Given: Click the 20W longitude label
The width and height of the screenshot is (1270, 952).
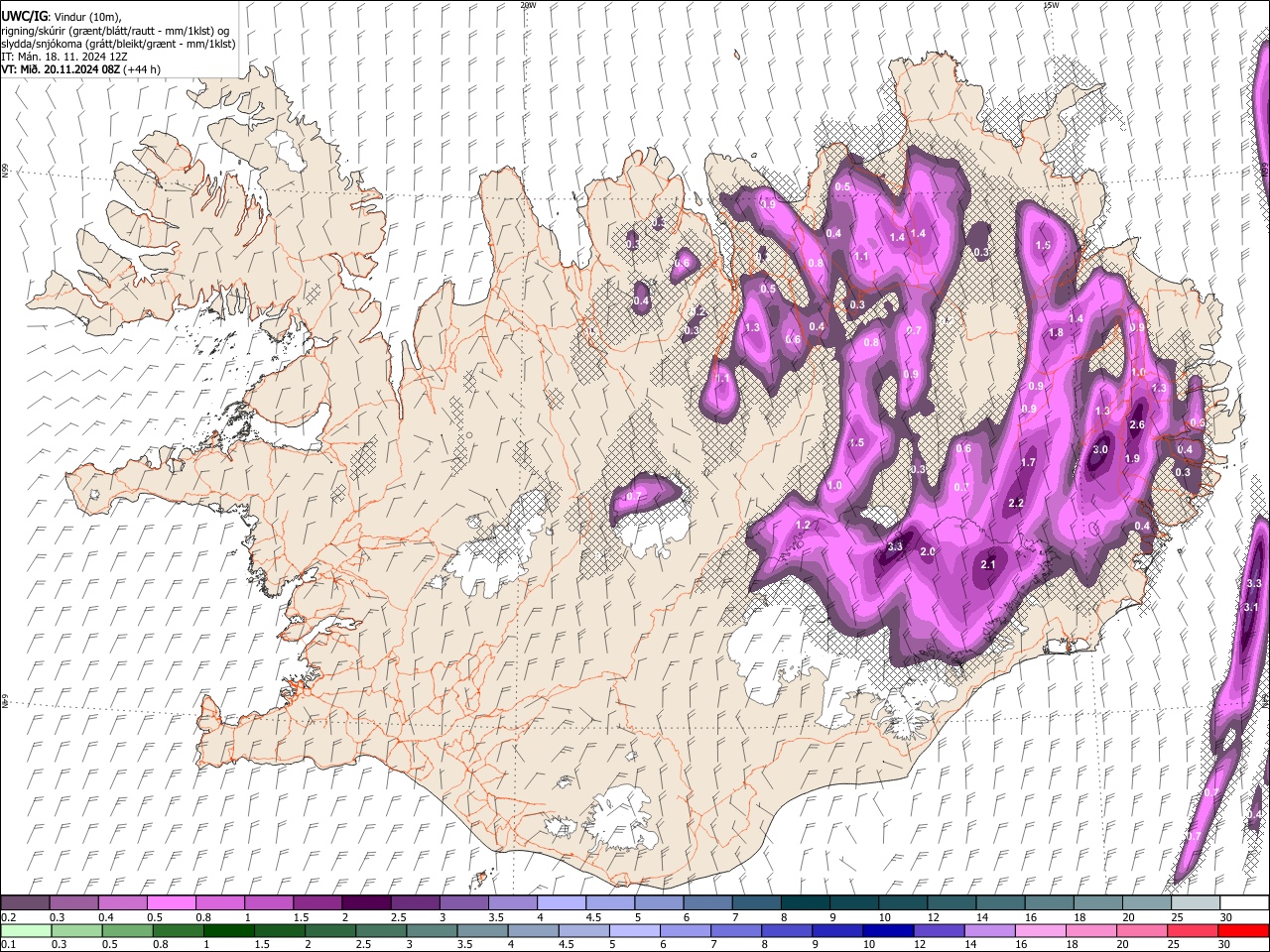Looking at the screenshot, I should tap(528, 5).
